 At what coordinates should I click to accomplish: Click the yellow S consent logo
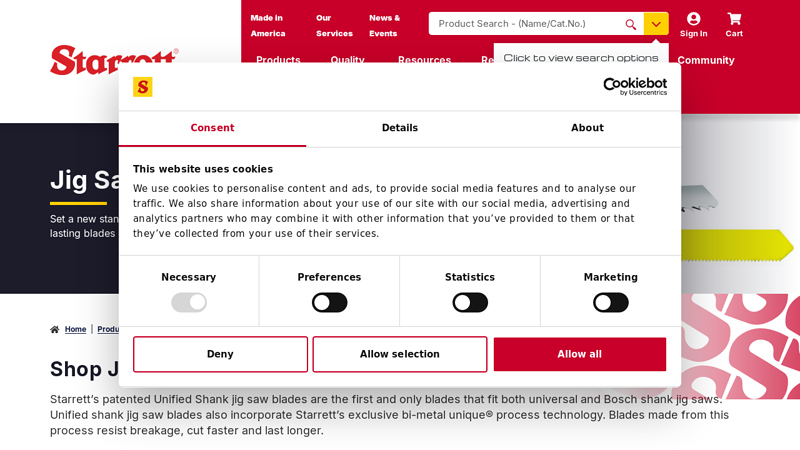tap(143, 87)
